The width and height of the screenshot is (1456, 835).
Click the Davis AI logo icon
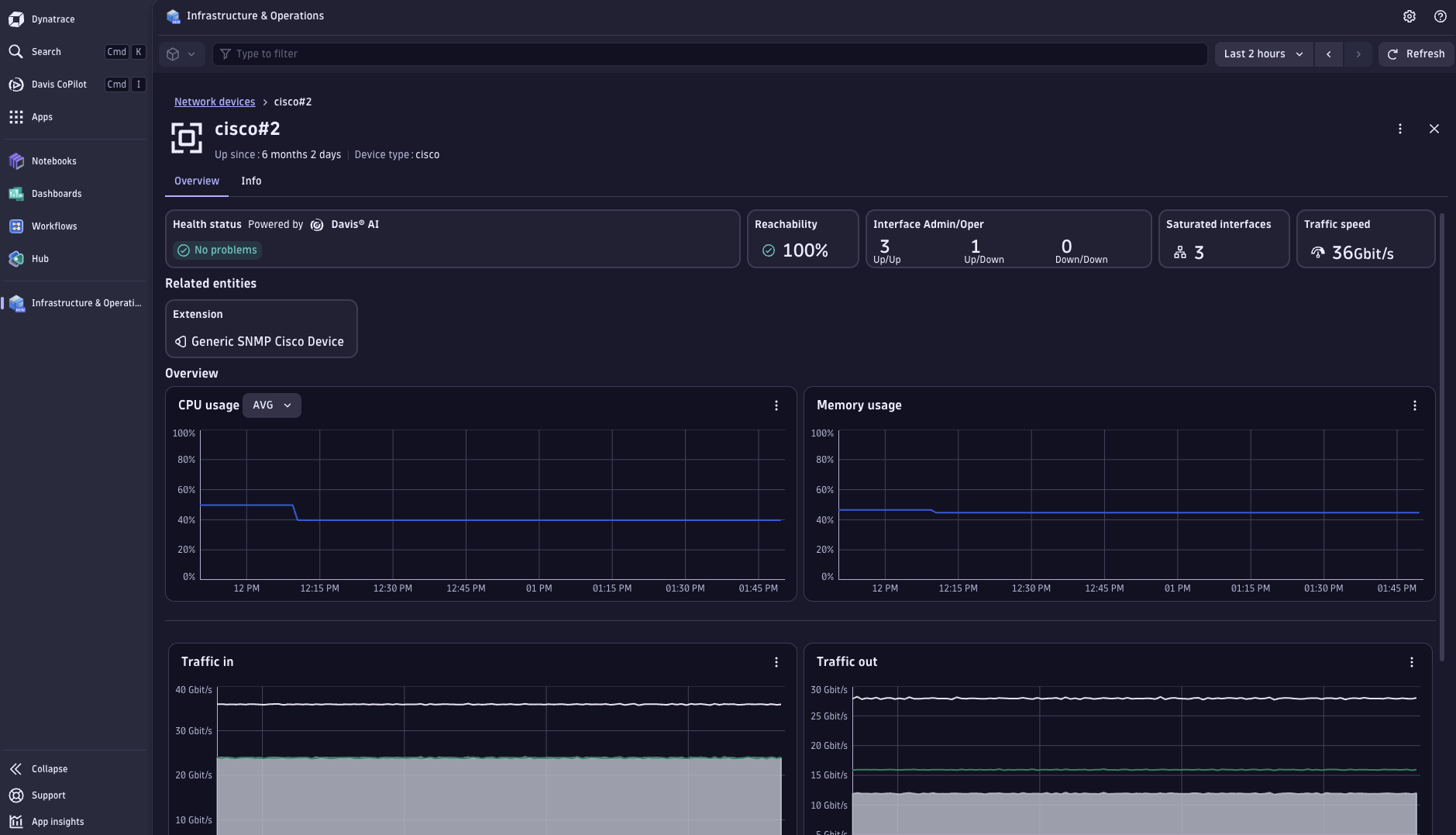point(317,225)
